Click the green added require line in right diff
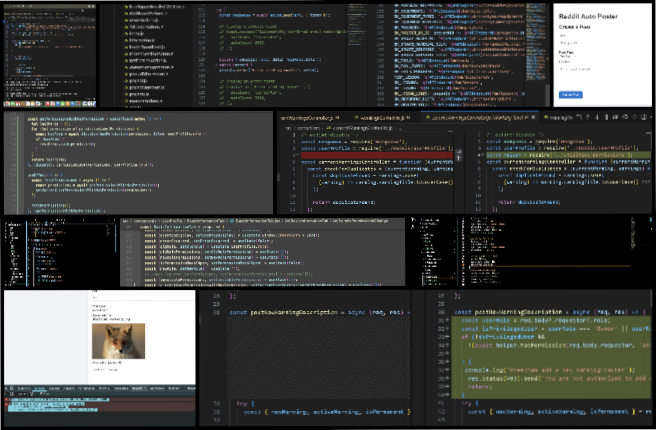 pos(568,155)
